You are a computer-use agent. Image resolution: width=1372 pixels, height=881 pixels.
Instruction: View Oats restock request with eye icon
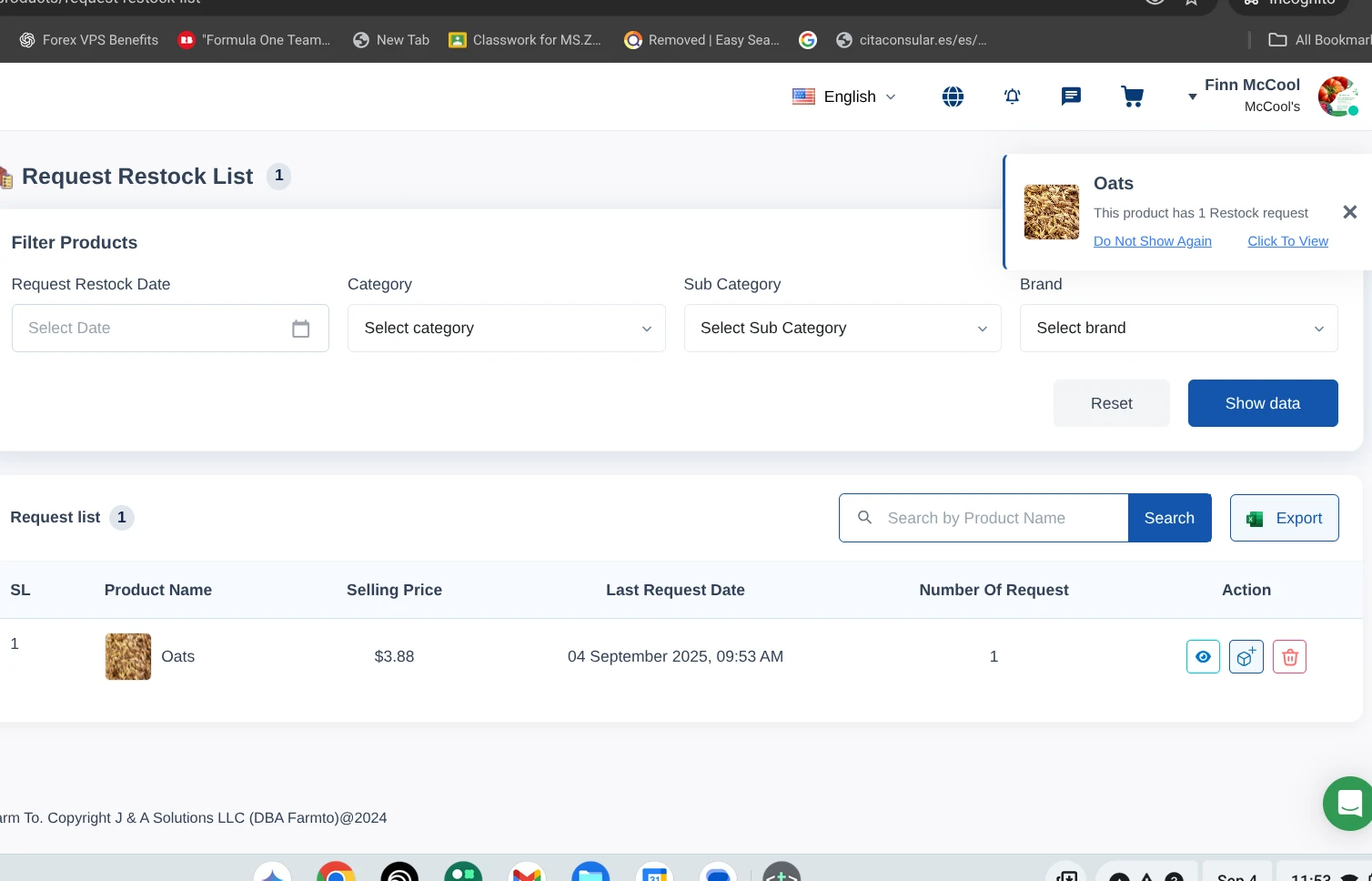pos(1203,656)
